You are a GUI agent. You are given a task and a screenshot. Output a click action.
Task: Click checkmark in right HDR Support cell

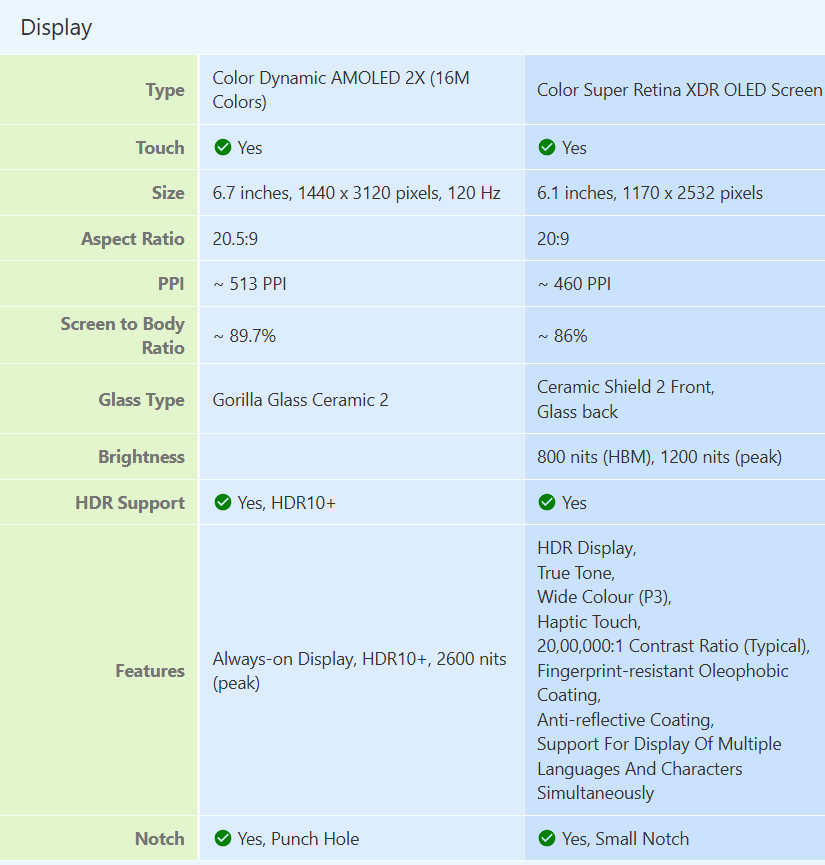coord(547,503)
